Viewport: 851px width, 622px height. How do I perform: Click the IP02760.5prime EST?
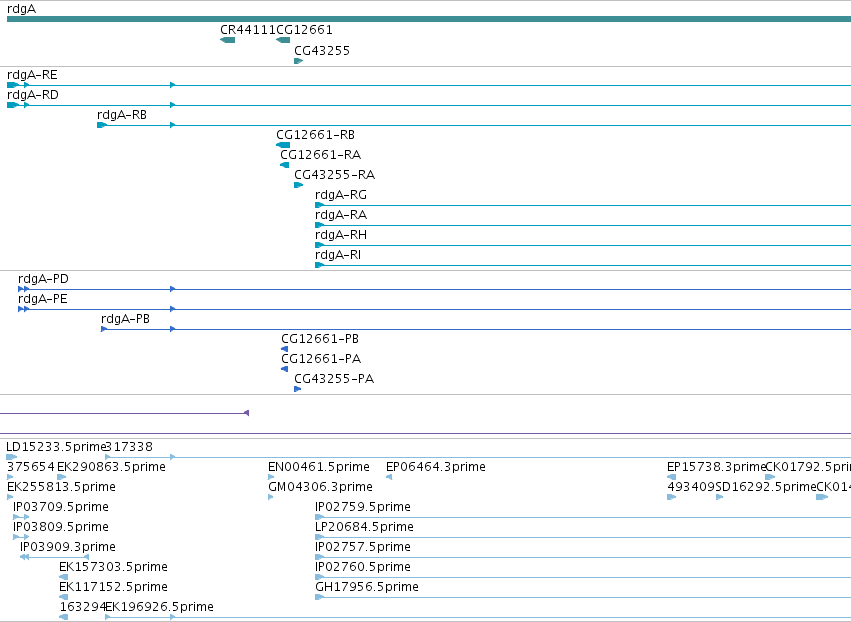pyautogui.click(x=583, y=577)
